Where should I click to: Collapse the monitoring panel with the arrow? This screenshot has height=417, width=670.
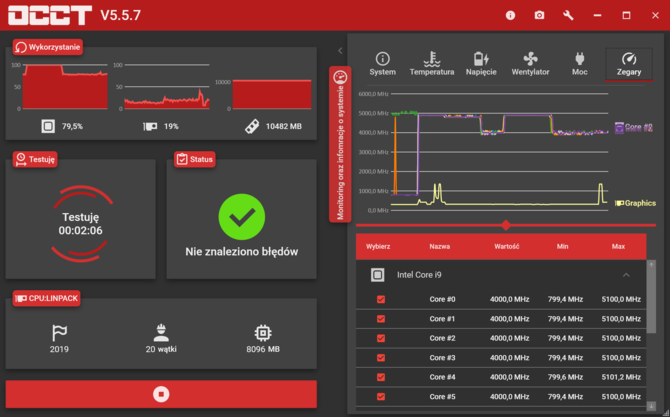pos(340,51)
